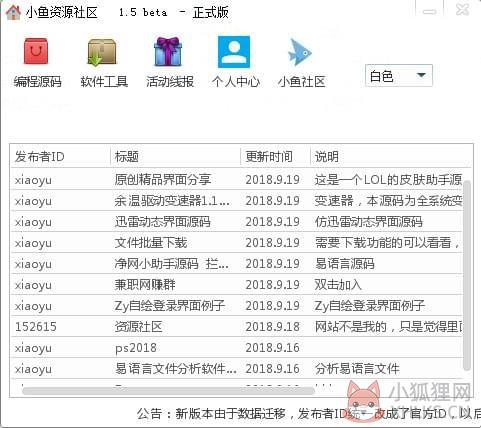
Task: Expand the 白色 theme dropdown
Action: pos(399,76)
